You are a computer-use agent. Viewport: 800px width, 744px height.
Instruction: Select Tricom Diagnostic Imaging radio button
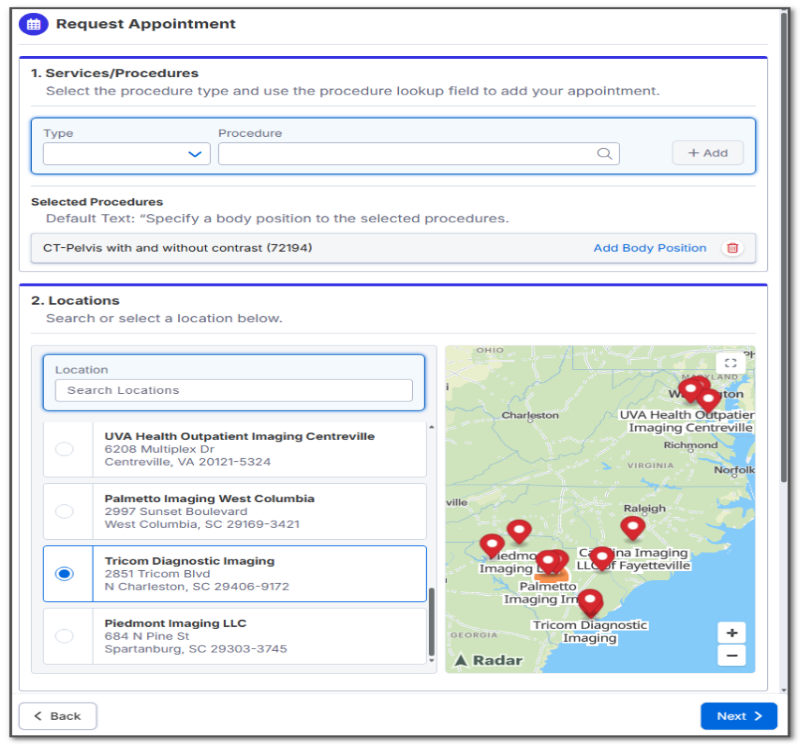[x=64, y=574]
